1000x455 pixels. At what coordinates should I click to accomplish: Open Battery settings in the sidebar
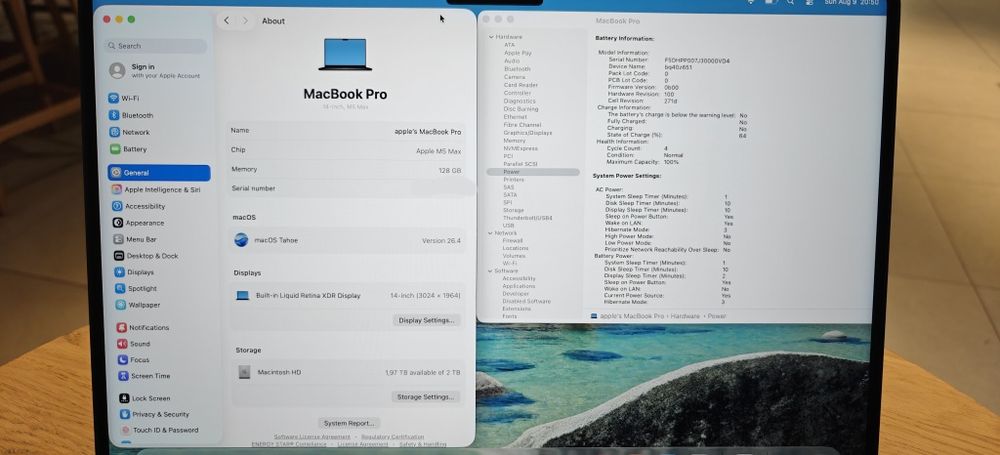click(x=128, y=149)
